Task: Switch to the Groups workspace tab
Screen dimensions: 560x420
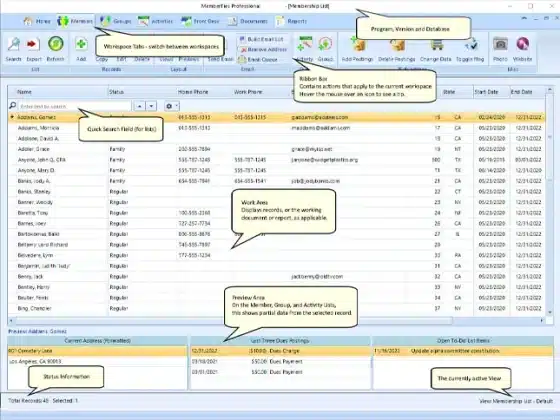Action: [115, 21]
